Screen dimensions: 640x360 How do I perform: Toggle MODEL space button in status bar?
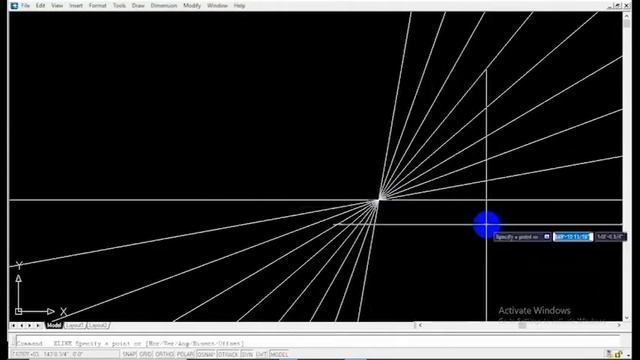click(279, 354)
